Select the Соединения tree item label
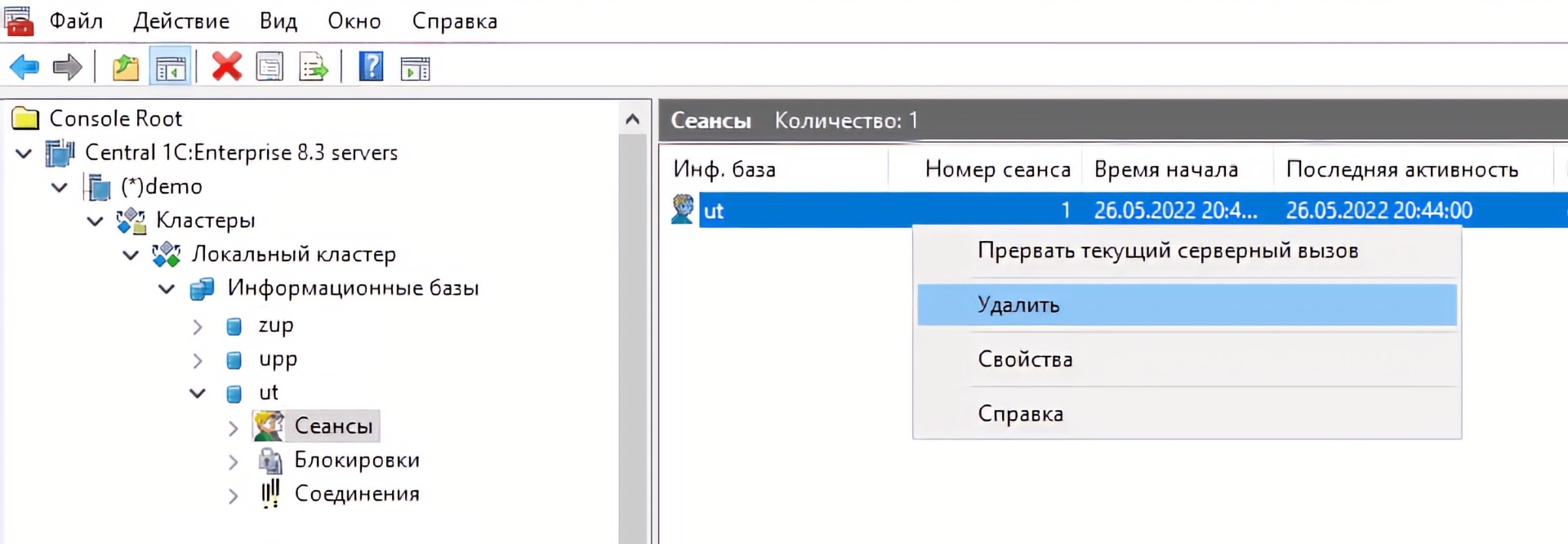This screenshot has width=1568, height=544. 357,494
